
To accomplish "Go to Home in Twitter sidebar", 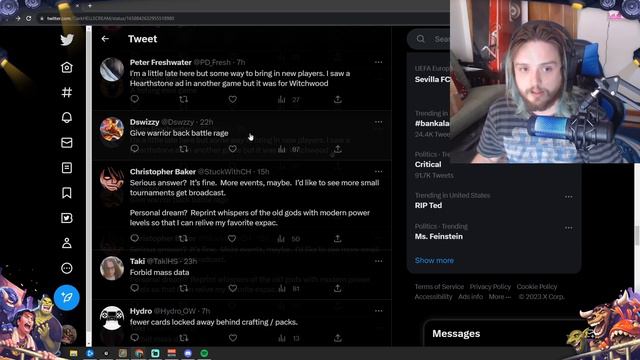I will click(67, 67).
